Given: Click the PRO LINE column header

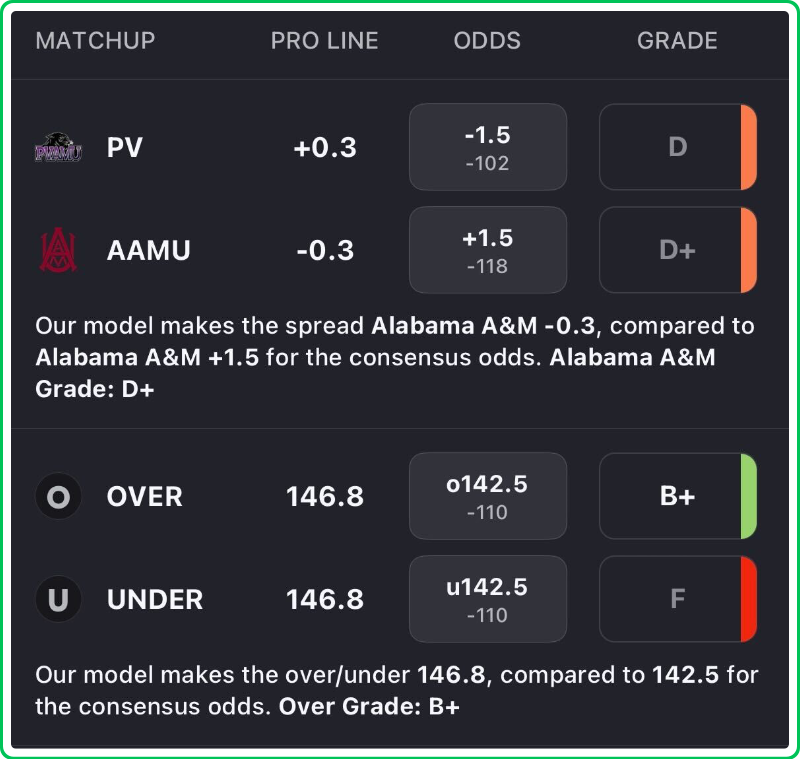Looking at the screenshot, I should click(x=325, y=41).
